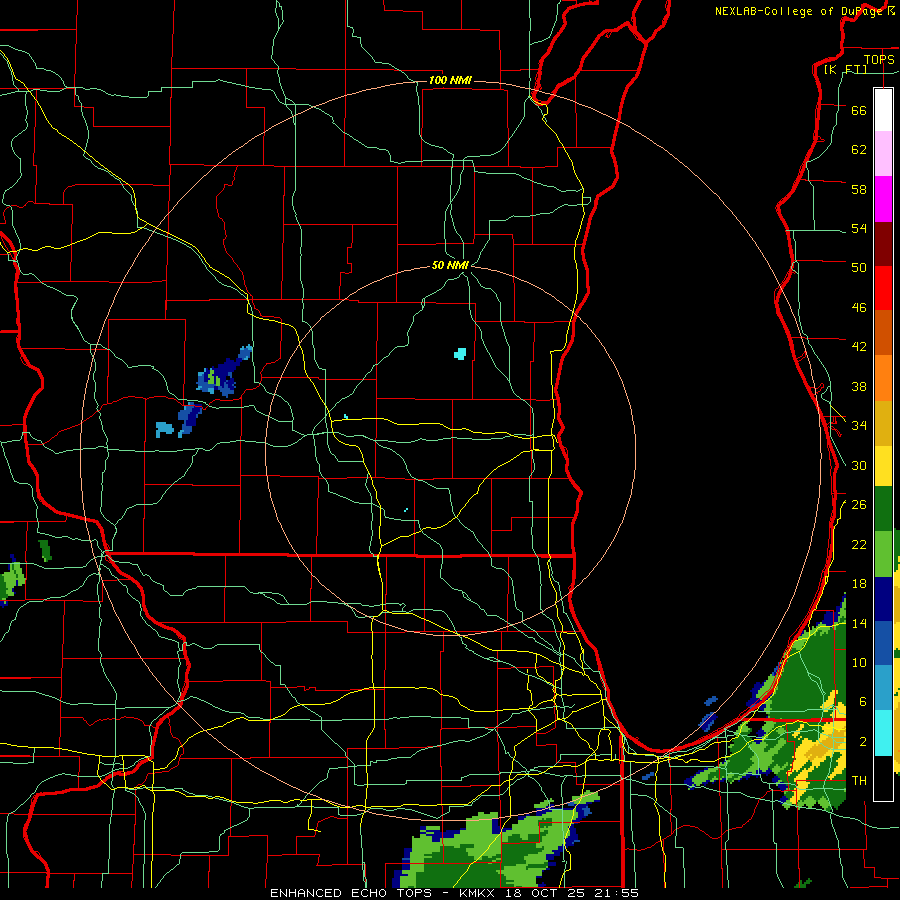900x900 pixels.
Task: Click the 42 scale label
Action: click(x=859, y=346)
